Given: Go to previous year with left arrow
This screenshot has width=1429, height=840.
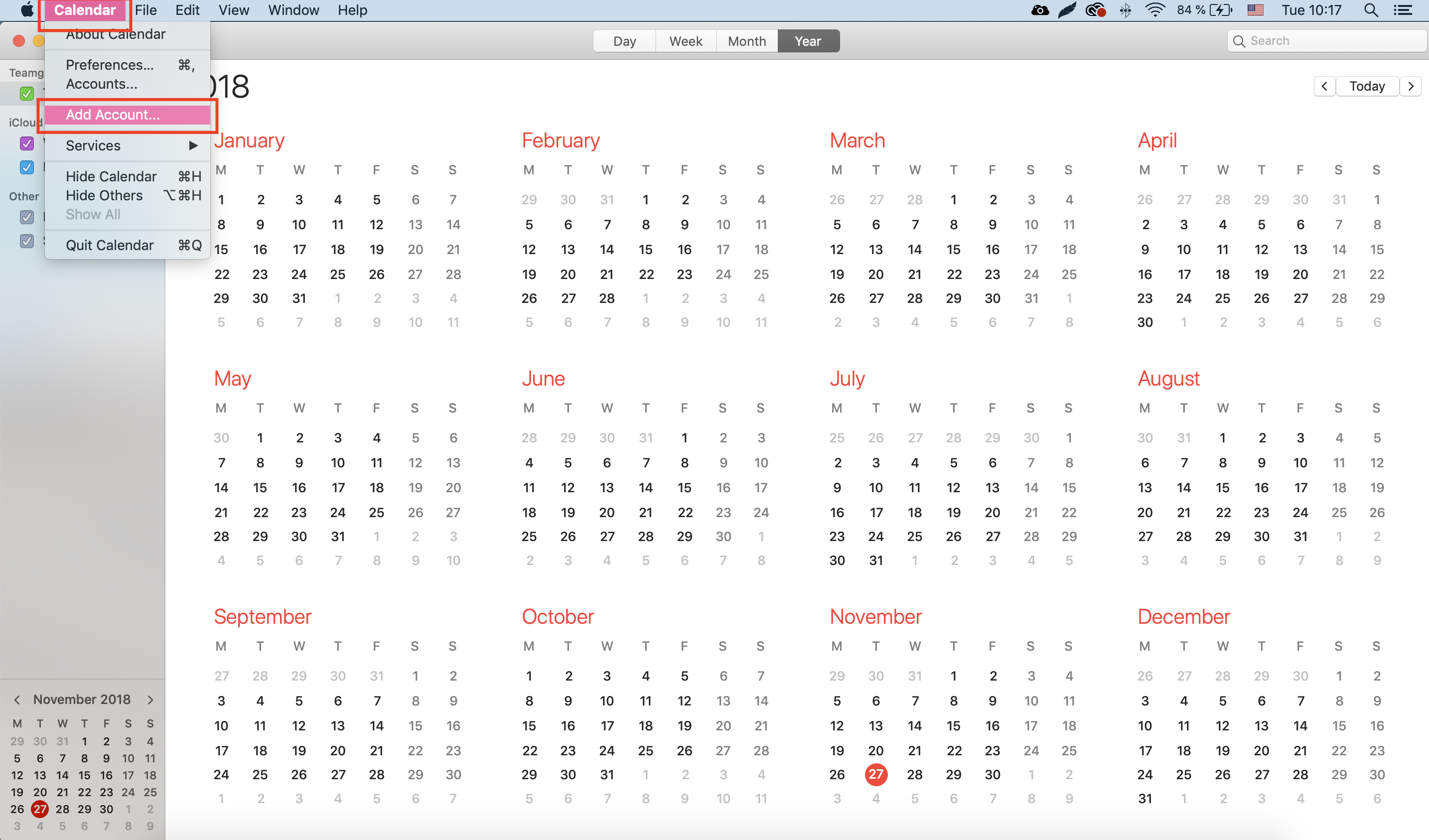Looking at the screenshot, I should pyautogui.click(x=1324, y=86).
